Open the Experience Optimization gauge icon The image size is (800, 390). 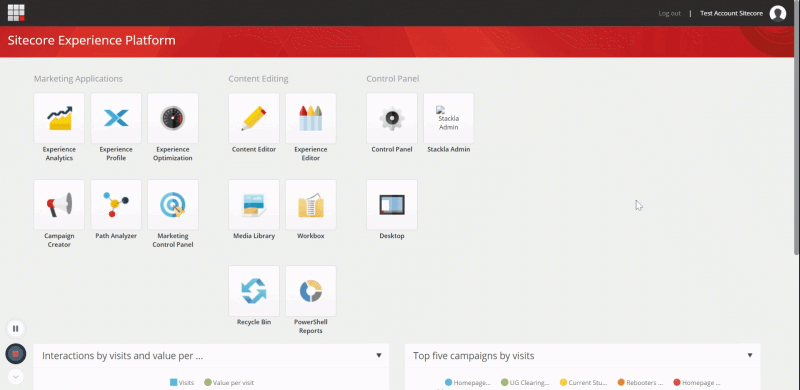pyautogui.click(x=173, y=118)
